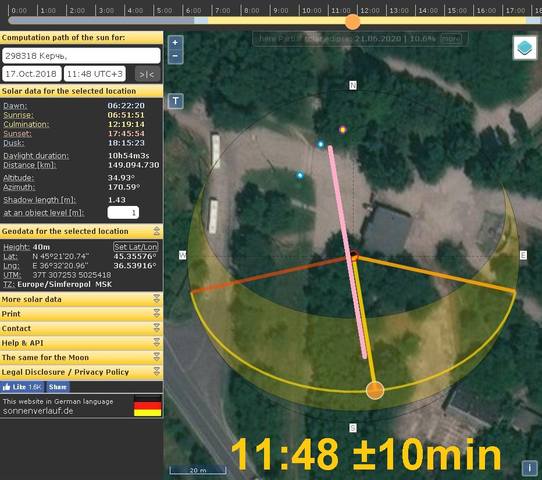The width and height of the screenshot is (542, 480).
Task: Click the E compass label on map
Action: pos(523,255)
